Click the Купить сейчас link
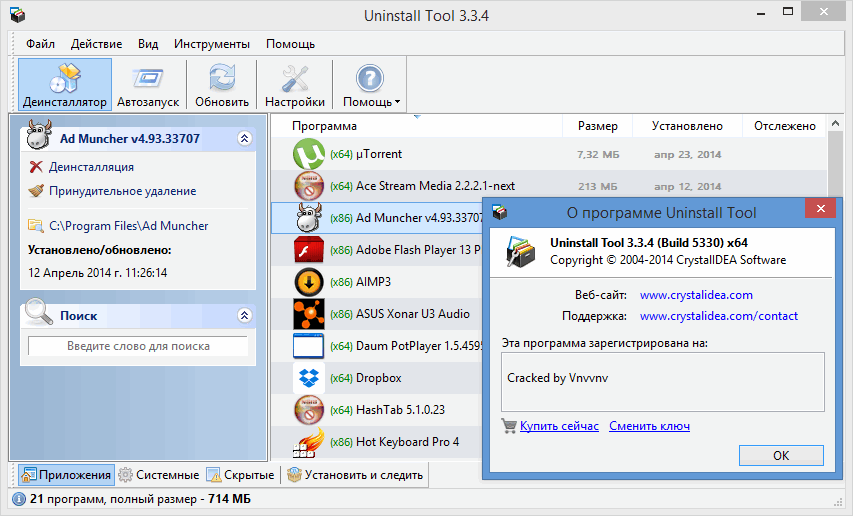Screen dimensions: 853x516 coord(559,426)
